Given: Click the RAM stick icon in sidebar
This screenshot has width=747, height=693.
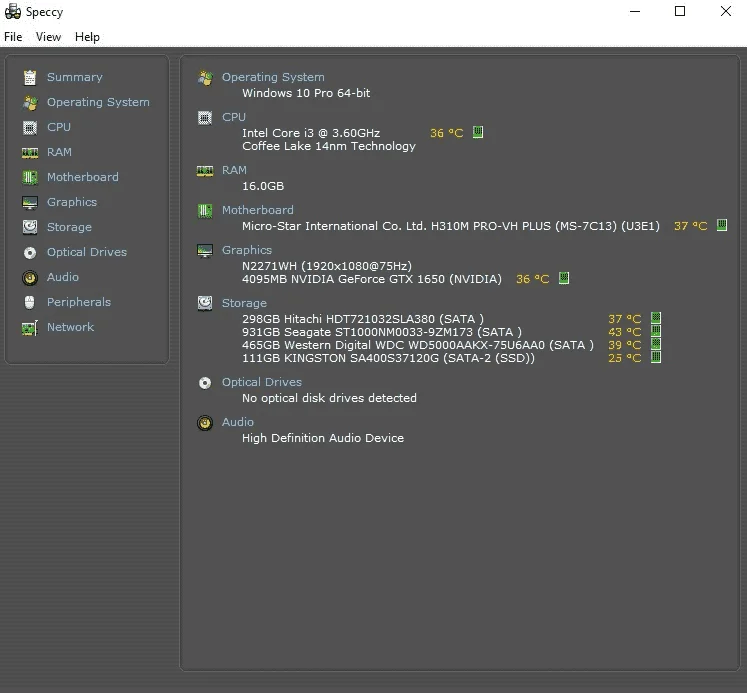Looking at the screenshot, I should [x=30, y=152].
